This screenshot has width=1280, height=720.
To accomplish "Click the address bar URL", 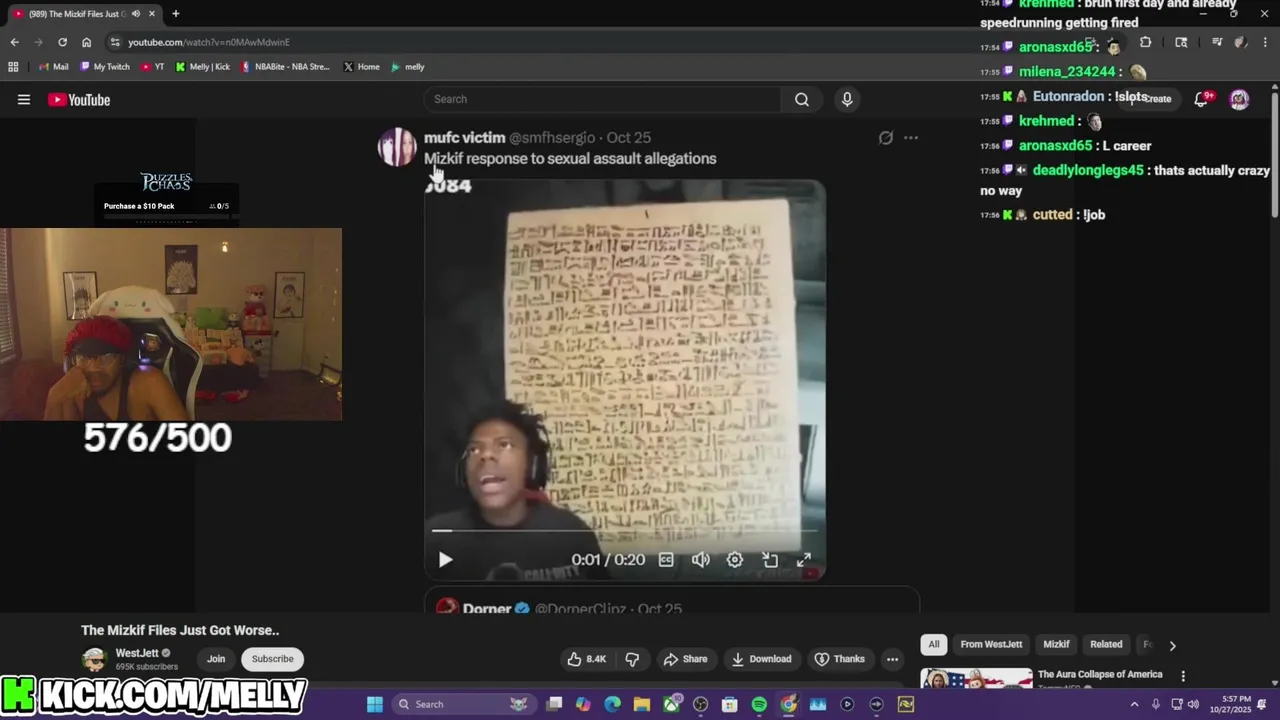I will pos(209,42).
